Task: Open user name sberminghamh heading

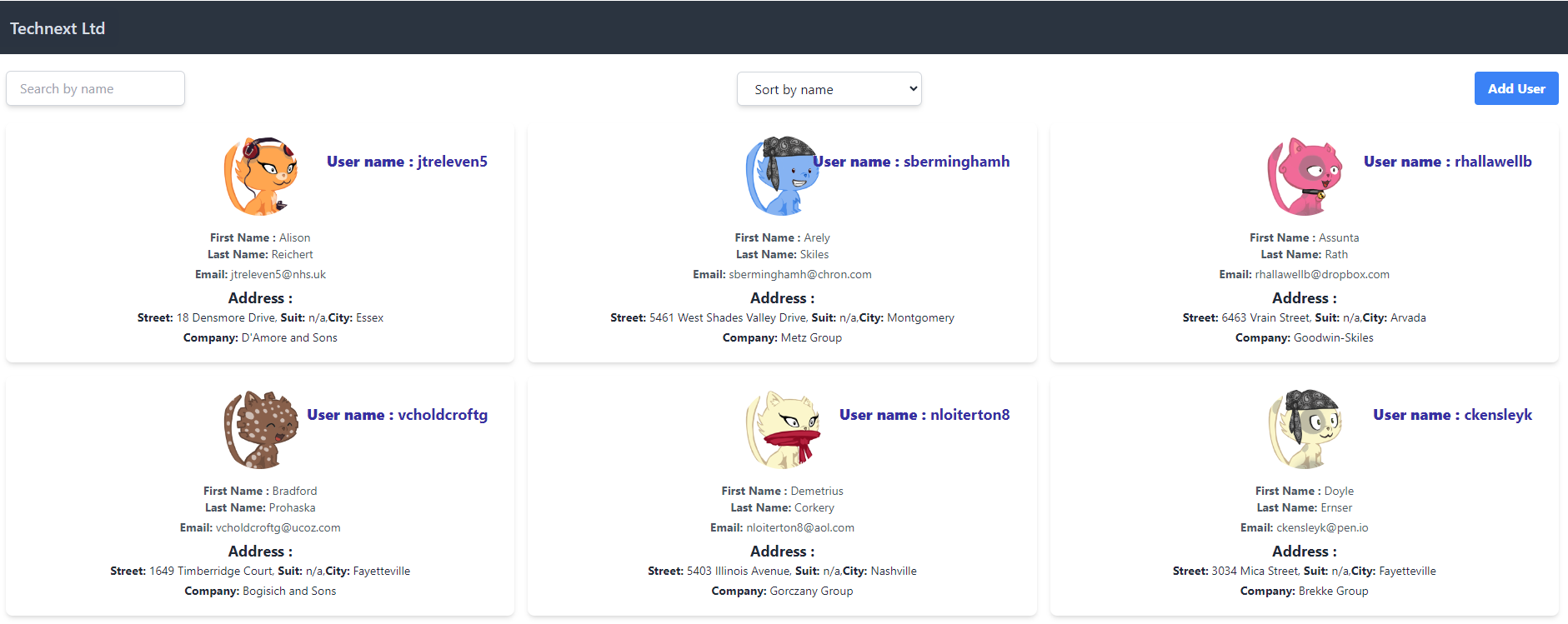Action: coord(911,162)
